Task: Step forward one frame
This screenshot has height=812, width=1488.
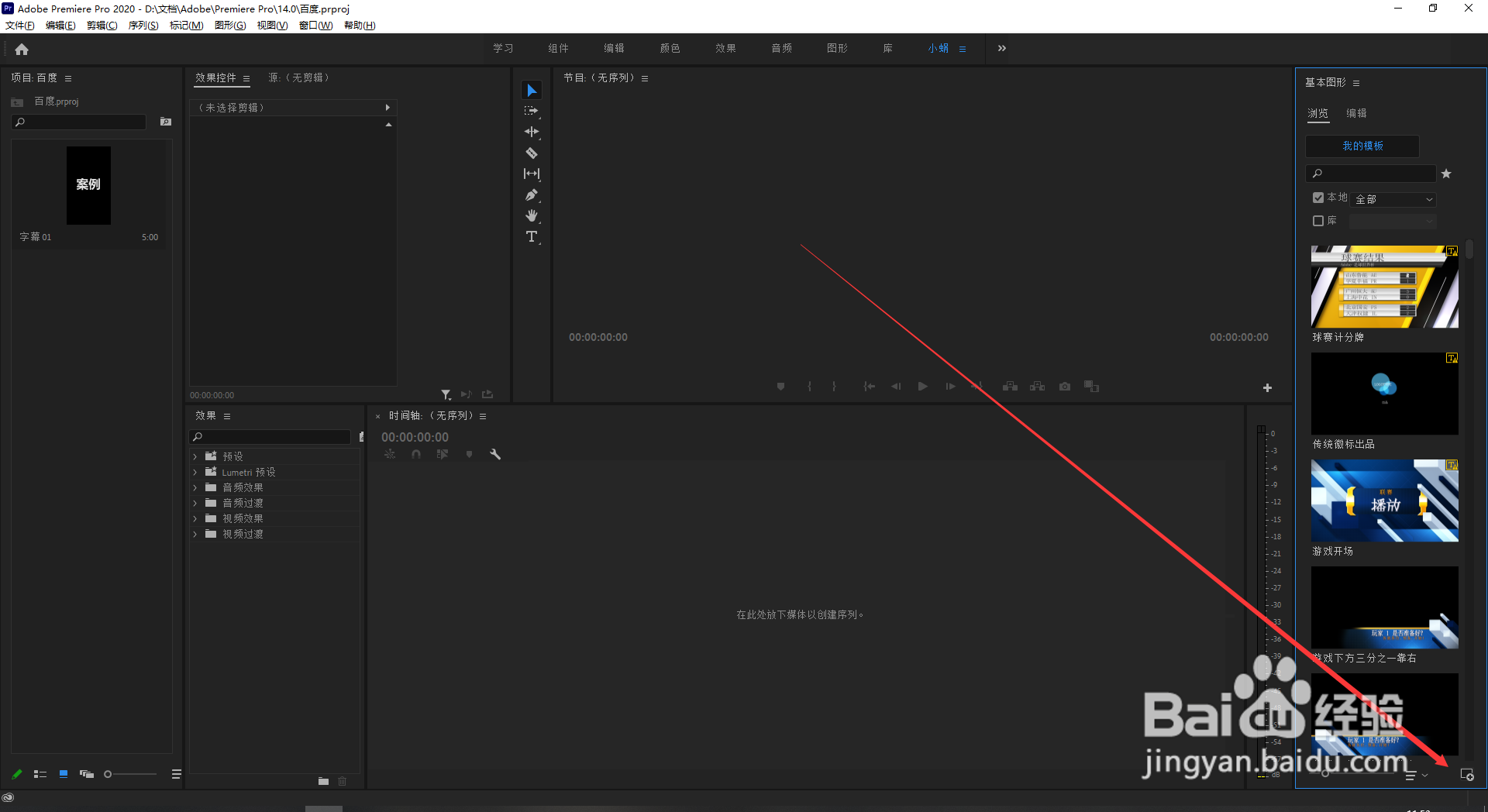Action: click(x=950, y=386)
